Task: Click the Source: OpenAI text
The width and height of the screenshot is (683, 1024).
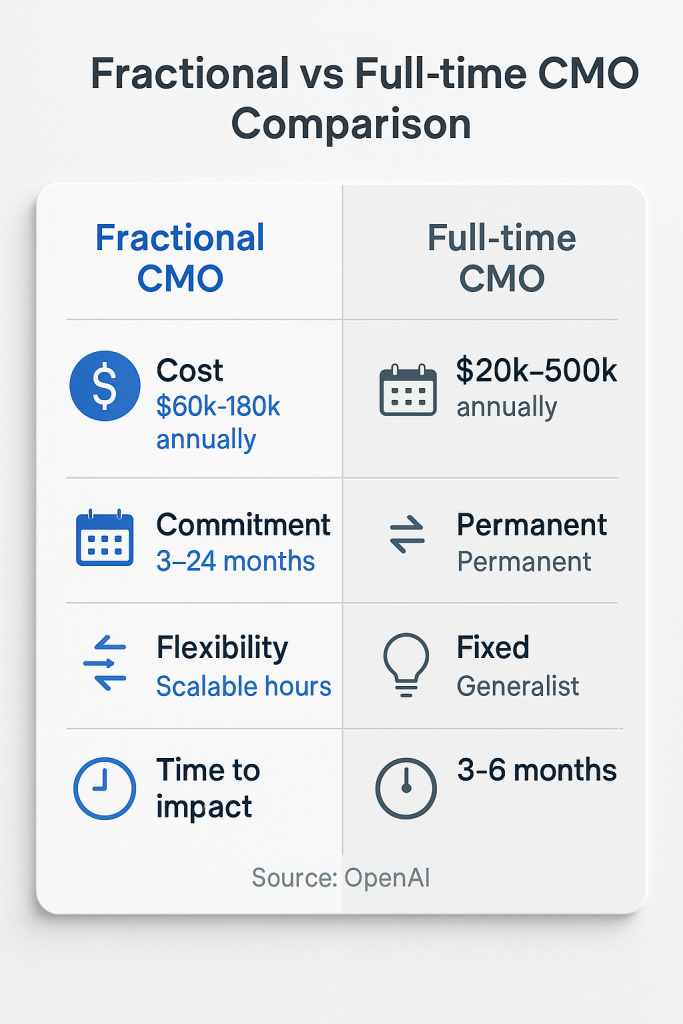Action: coord(341,878)
